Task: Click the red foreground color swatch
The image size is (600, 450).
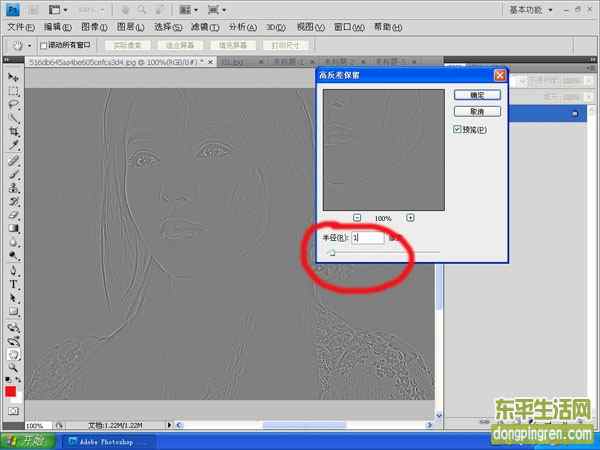Action: click(11, 391)
